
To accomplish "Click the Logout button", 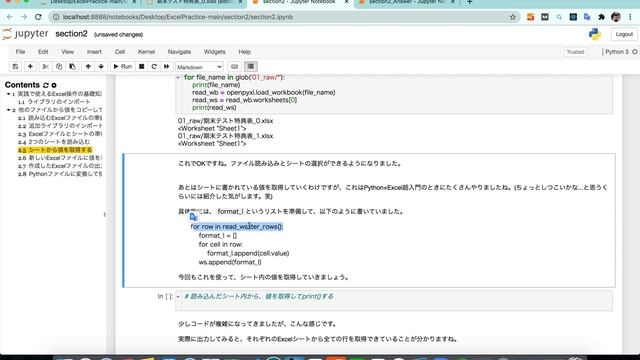I will click(624, 34).
